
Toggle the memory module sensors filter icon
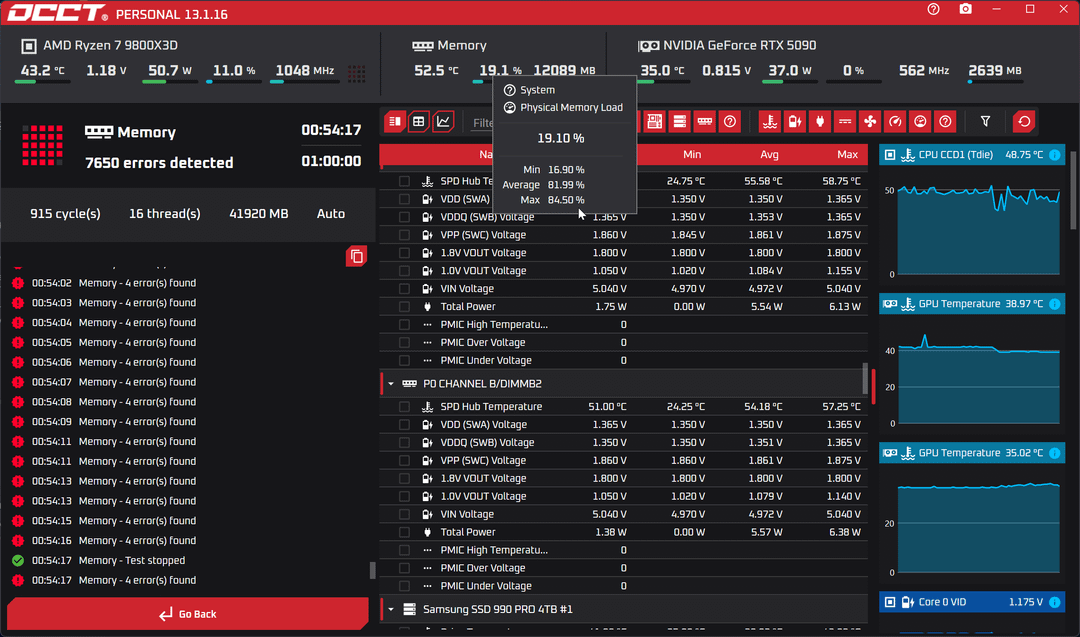tap(705, 122)
